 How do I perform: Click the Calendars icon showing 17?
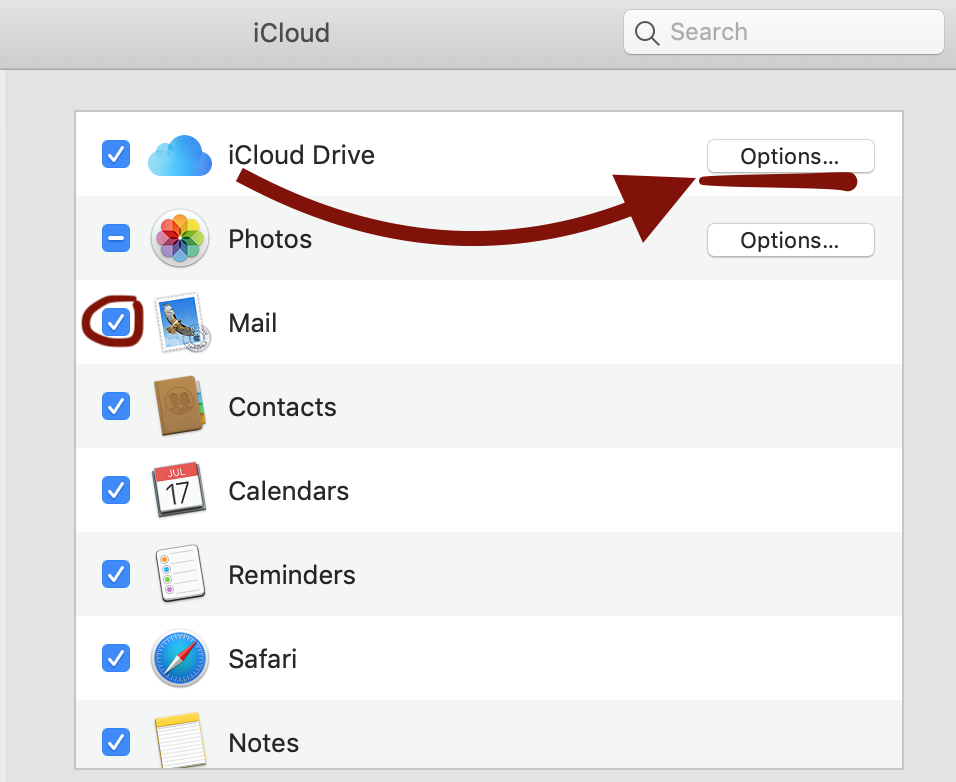click(179, 490)
